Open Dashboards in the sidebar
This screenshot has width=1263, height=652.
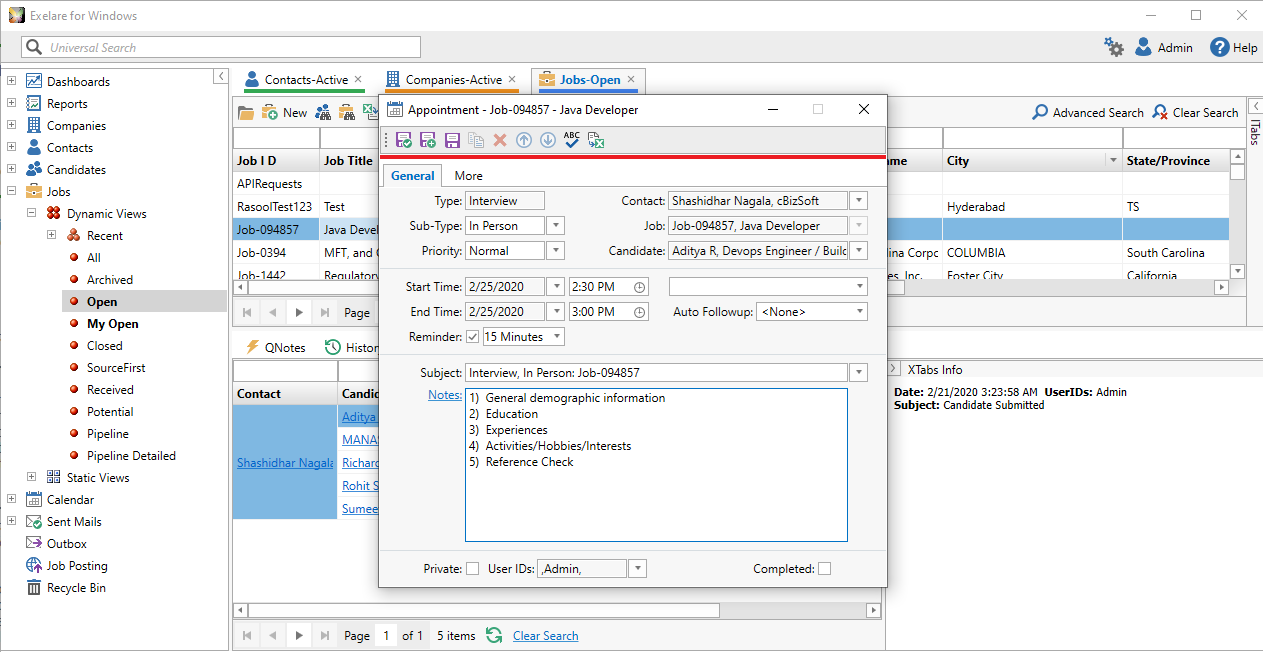click(x=78, y=81)
